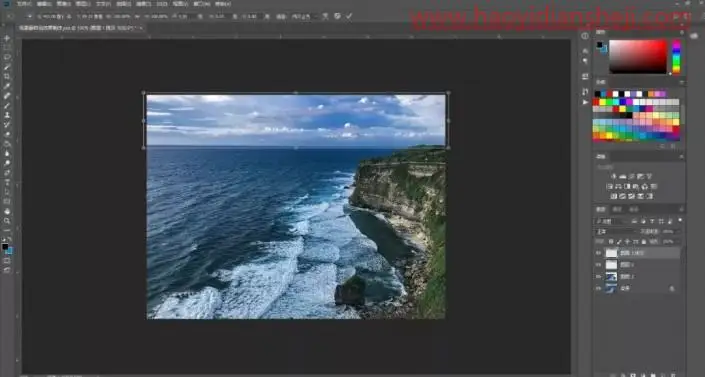This screenshot has height=377, width=705.
Task: Toggle quick mask mode in toolbar
Action: 7,261
